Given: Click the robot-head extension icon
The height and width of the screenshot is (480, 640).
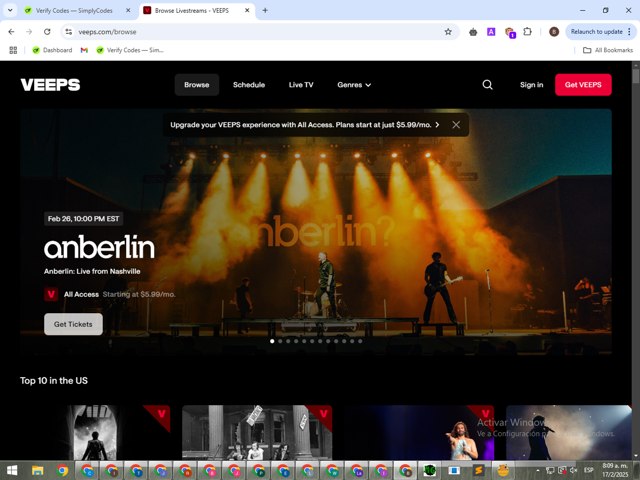Looking at the screenshot, I should click(x=473, y=32).
